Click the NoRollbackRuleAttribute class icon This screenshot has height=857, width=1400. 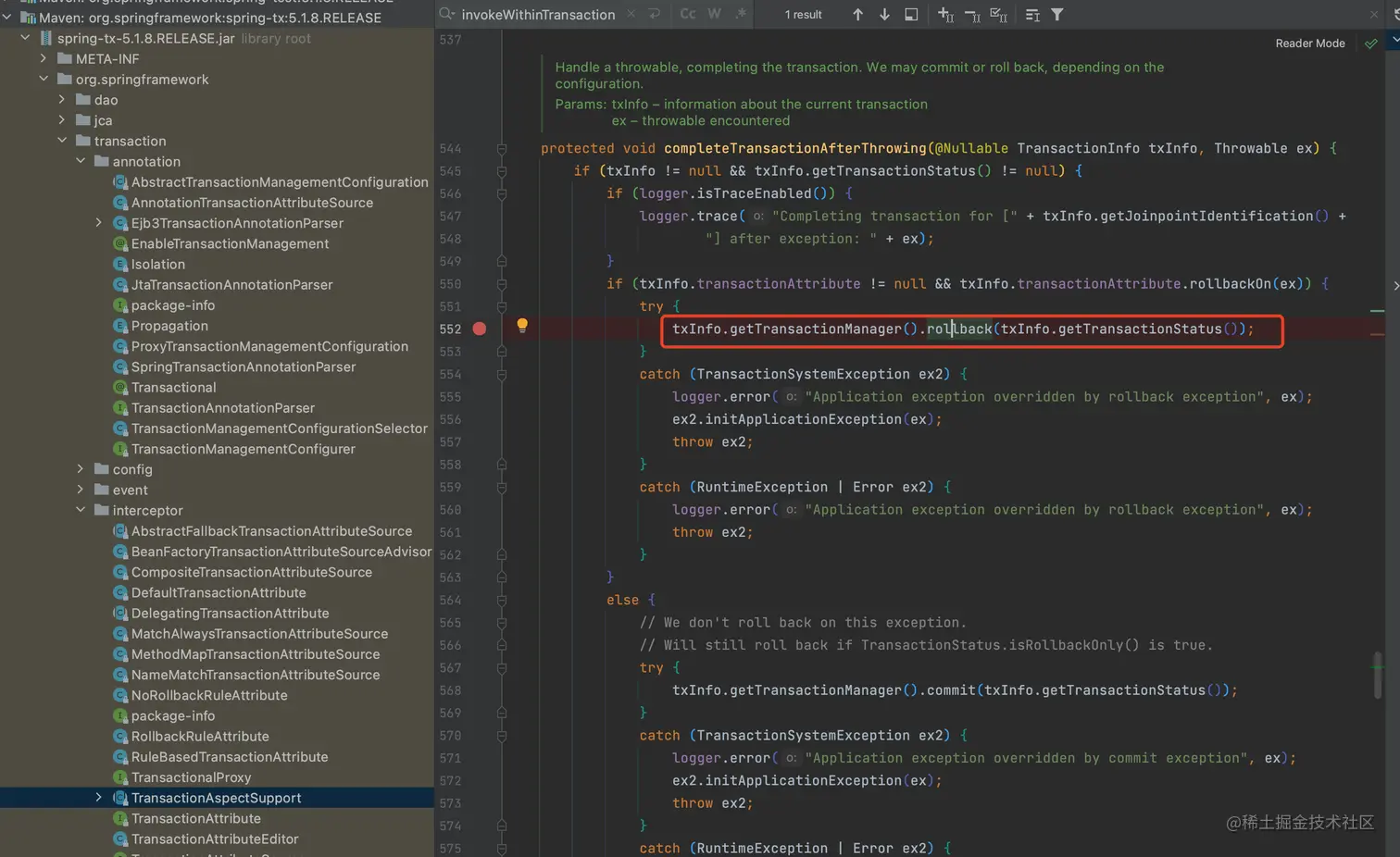[x=119, y=696]
